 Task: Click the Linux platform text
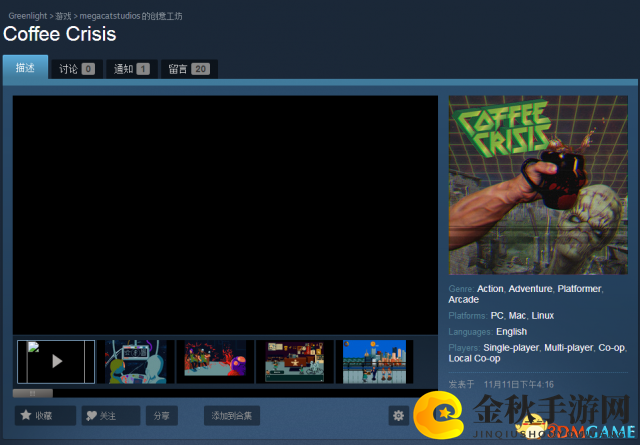[542, 316]
